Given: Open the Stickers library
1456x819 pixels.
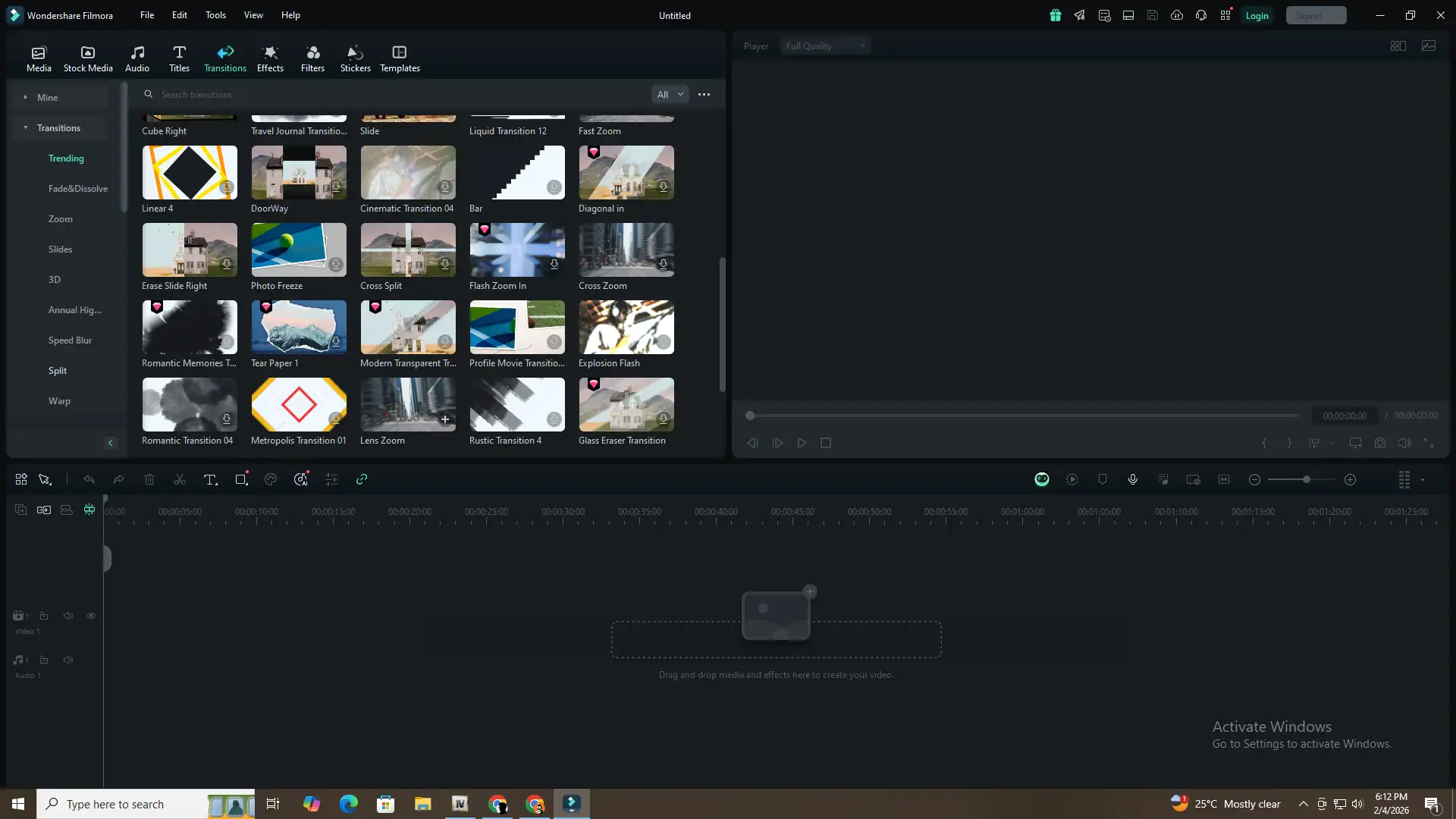Looking at the screenshot, I should 355,58.
